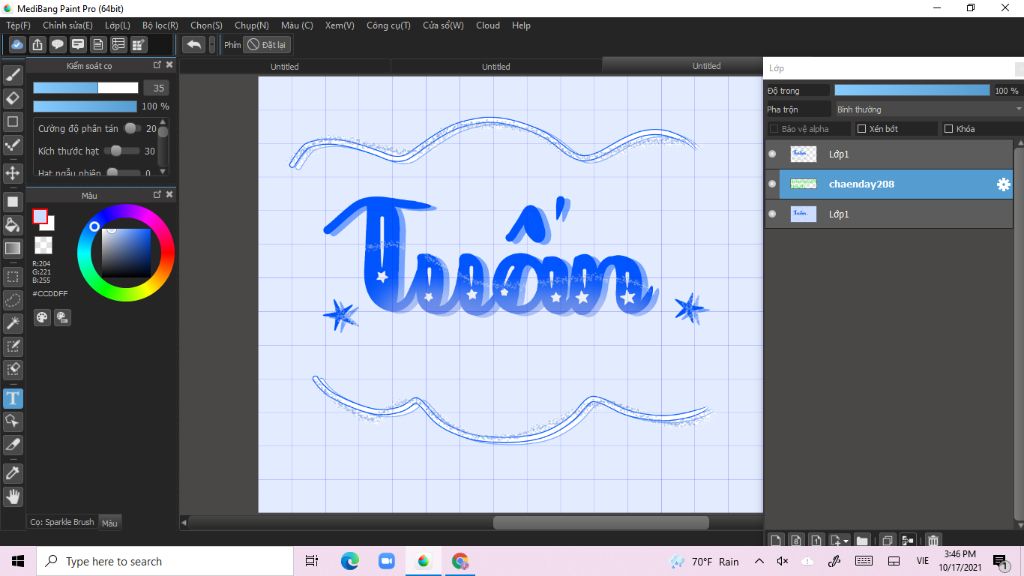
Task: Toggle the Bảo vệ alpha checkbox
Action: pyautogui.click(x=774, y=129)
